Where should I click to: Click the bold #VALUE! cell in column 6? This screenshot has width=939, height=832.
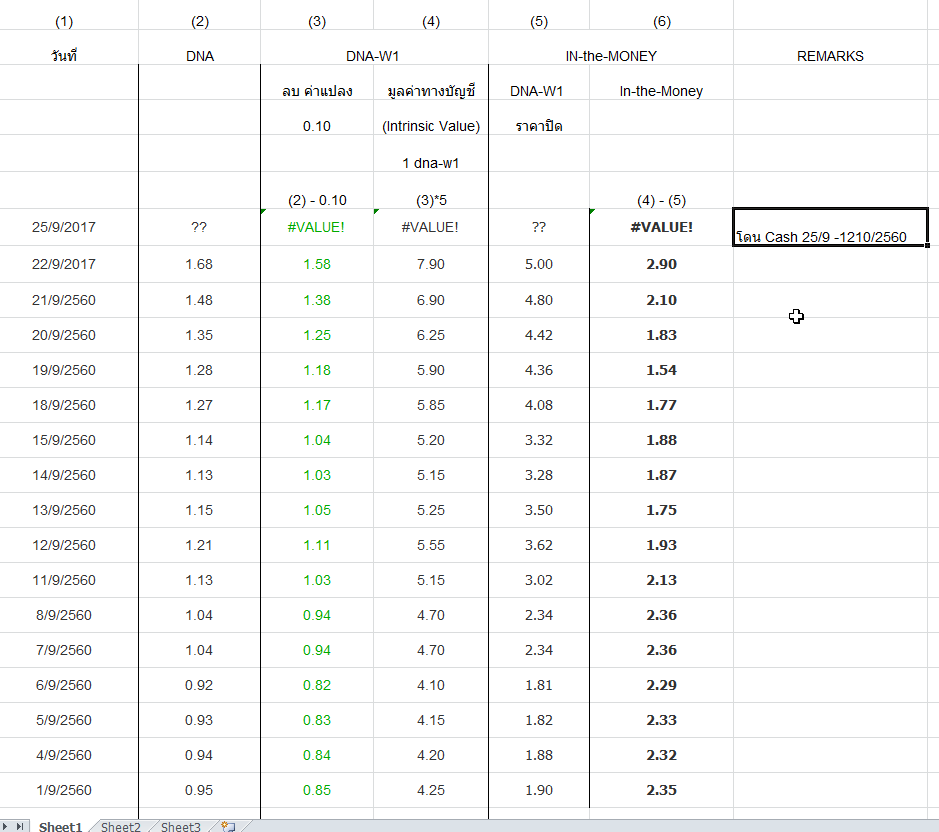coord(661,227)
